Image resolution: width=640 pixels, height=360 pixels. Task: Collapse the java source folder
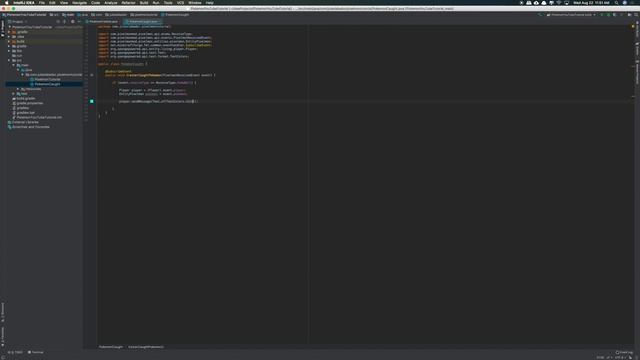tap(18, 70)
